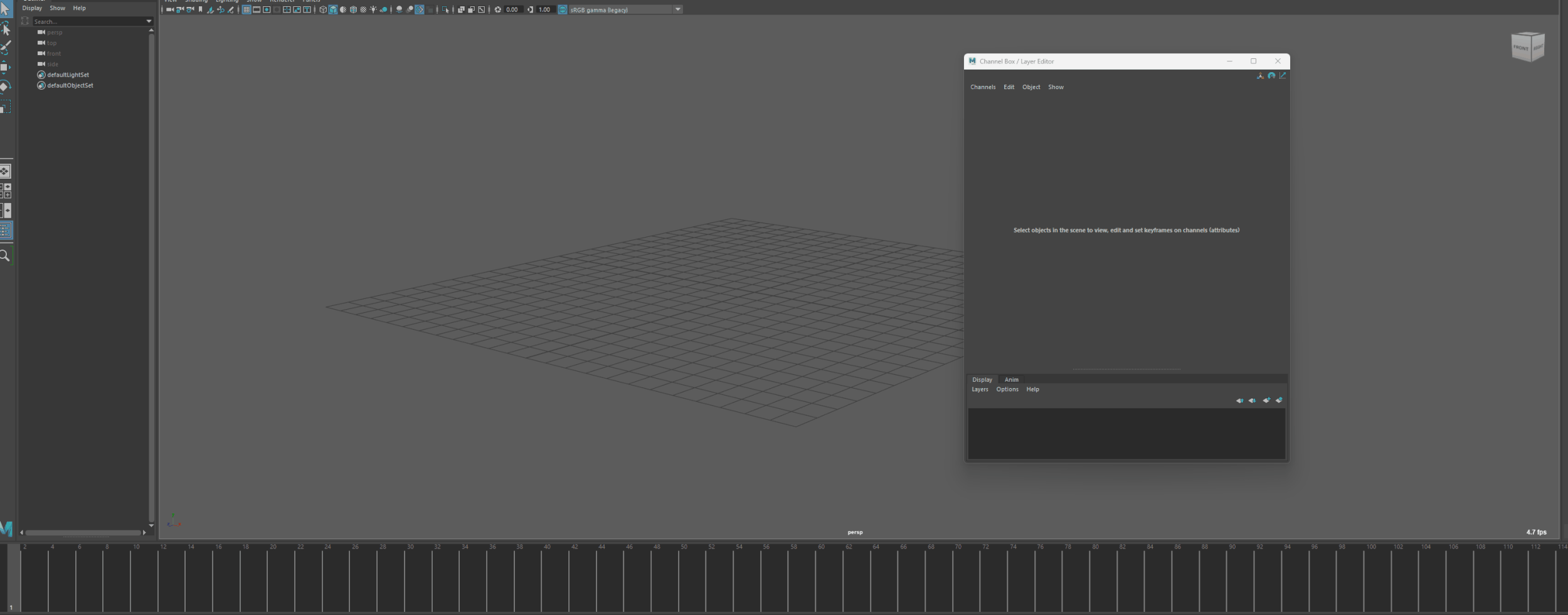Open the Options menu in Layer Editor

click(1007, 389)
